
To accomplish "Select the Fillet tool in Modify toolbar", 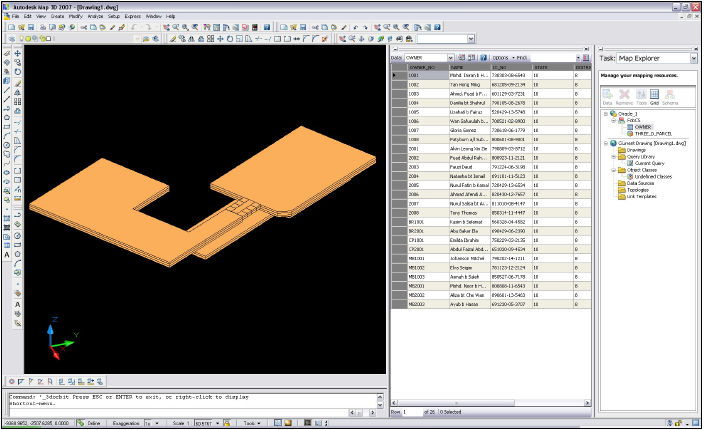I will [316, 39].
